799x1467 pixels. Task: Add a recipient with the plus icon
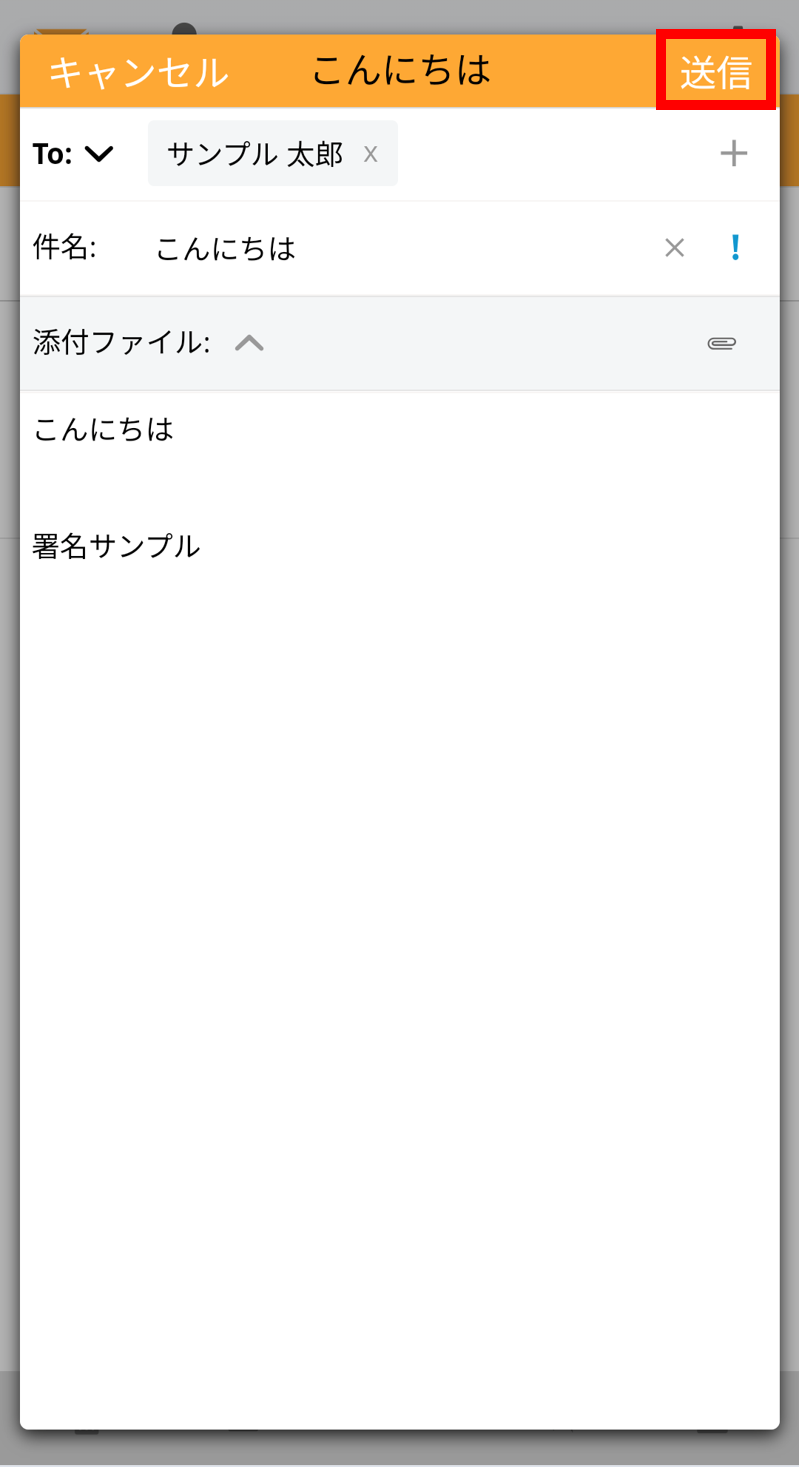(734, 154)
